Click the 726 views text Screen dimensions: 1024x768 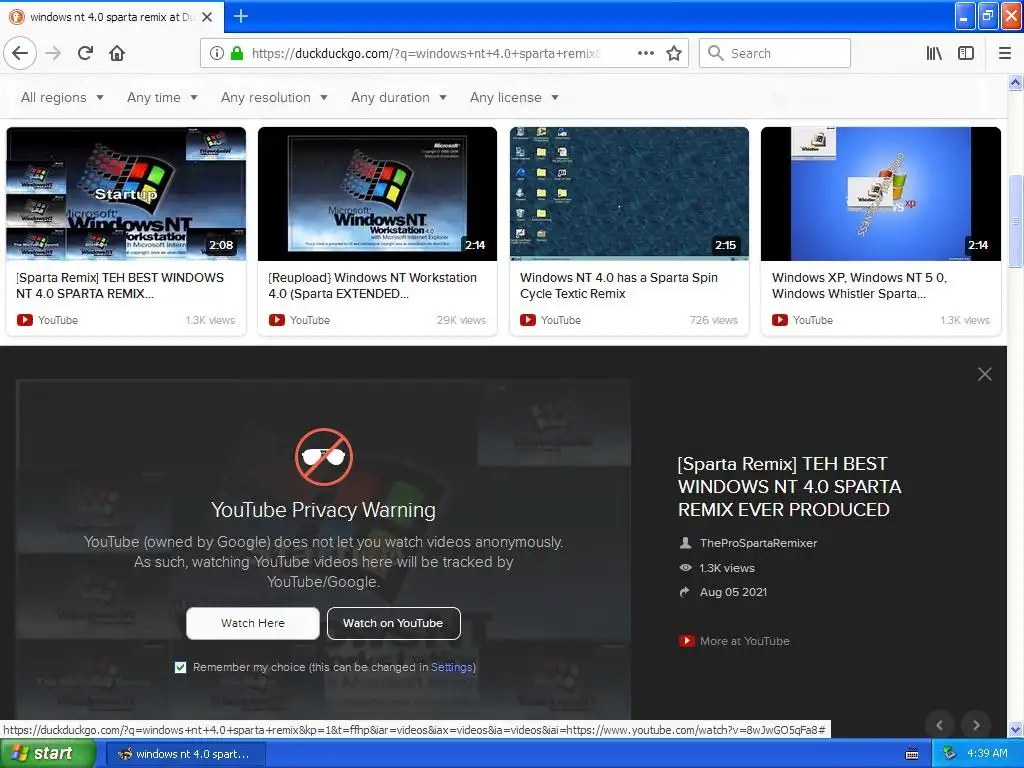tap(713, 320)
